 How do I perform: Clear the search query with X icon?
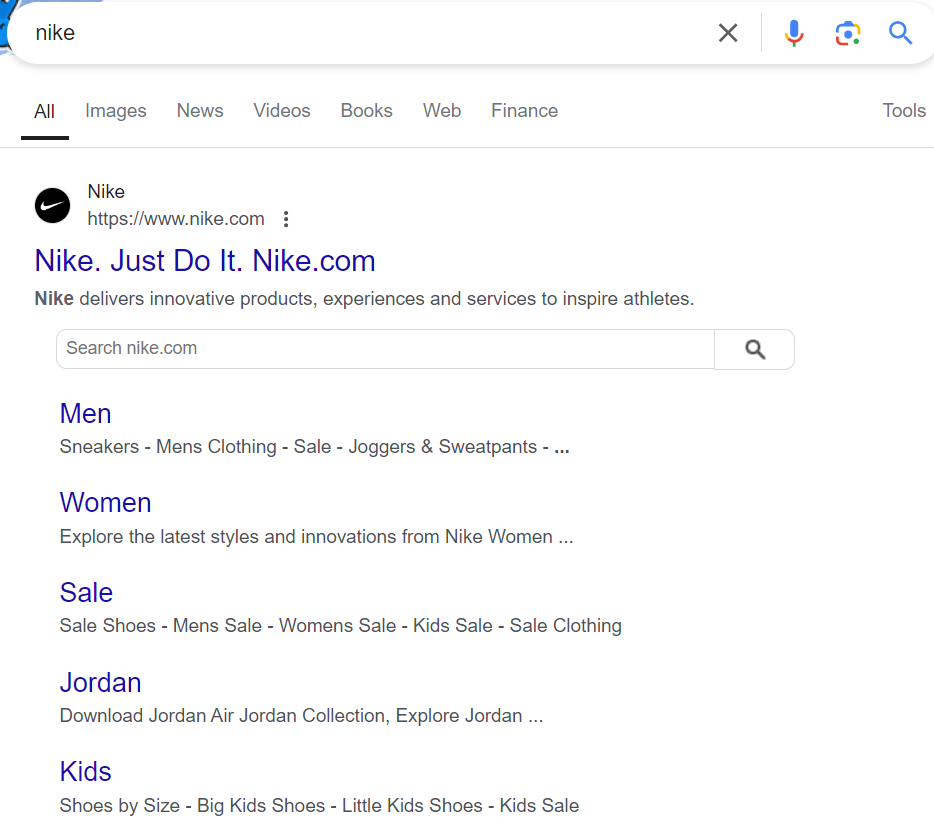coord(728,33)
